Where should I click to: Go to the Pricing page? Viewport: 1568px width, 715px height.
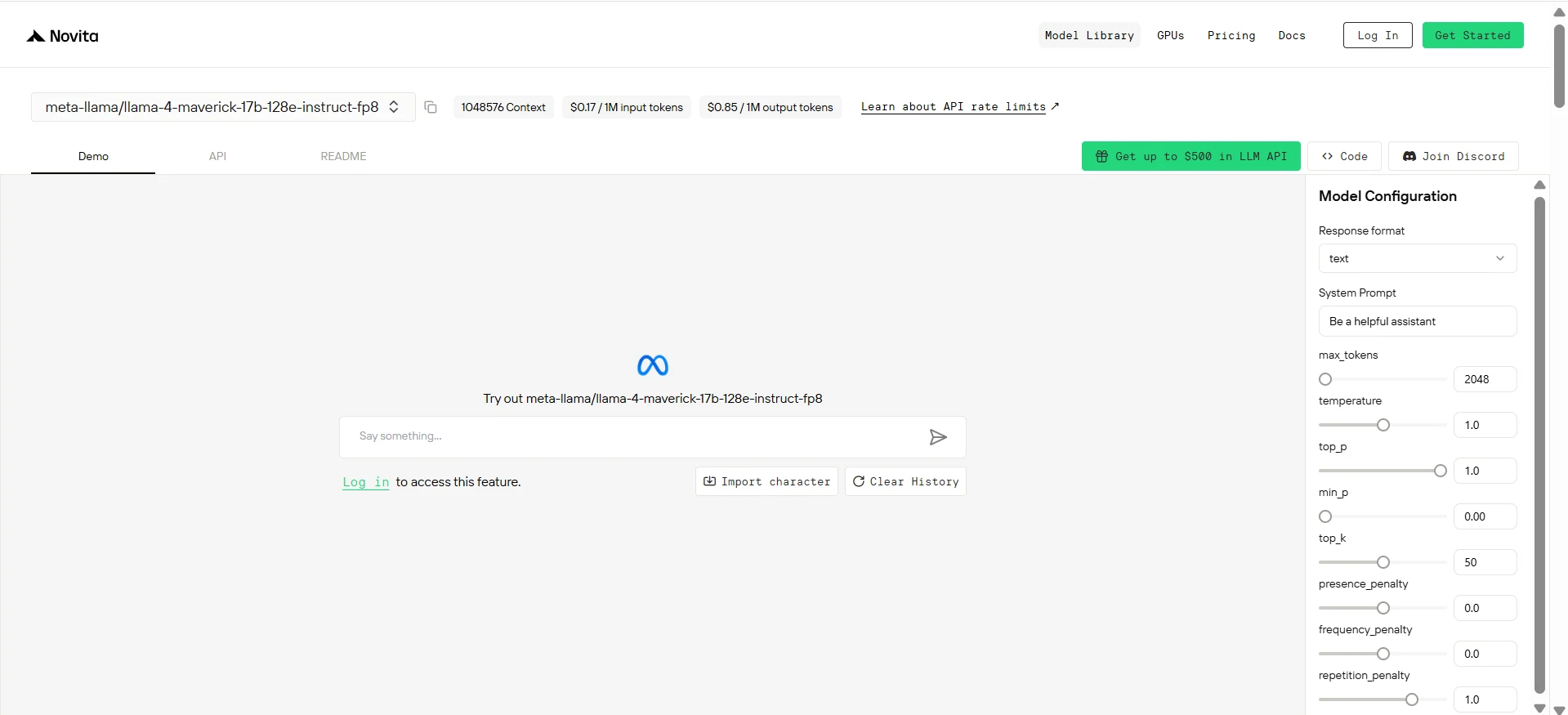1231,35
